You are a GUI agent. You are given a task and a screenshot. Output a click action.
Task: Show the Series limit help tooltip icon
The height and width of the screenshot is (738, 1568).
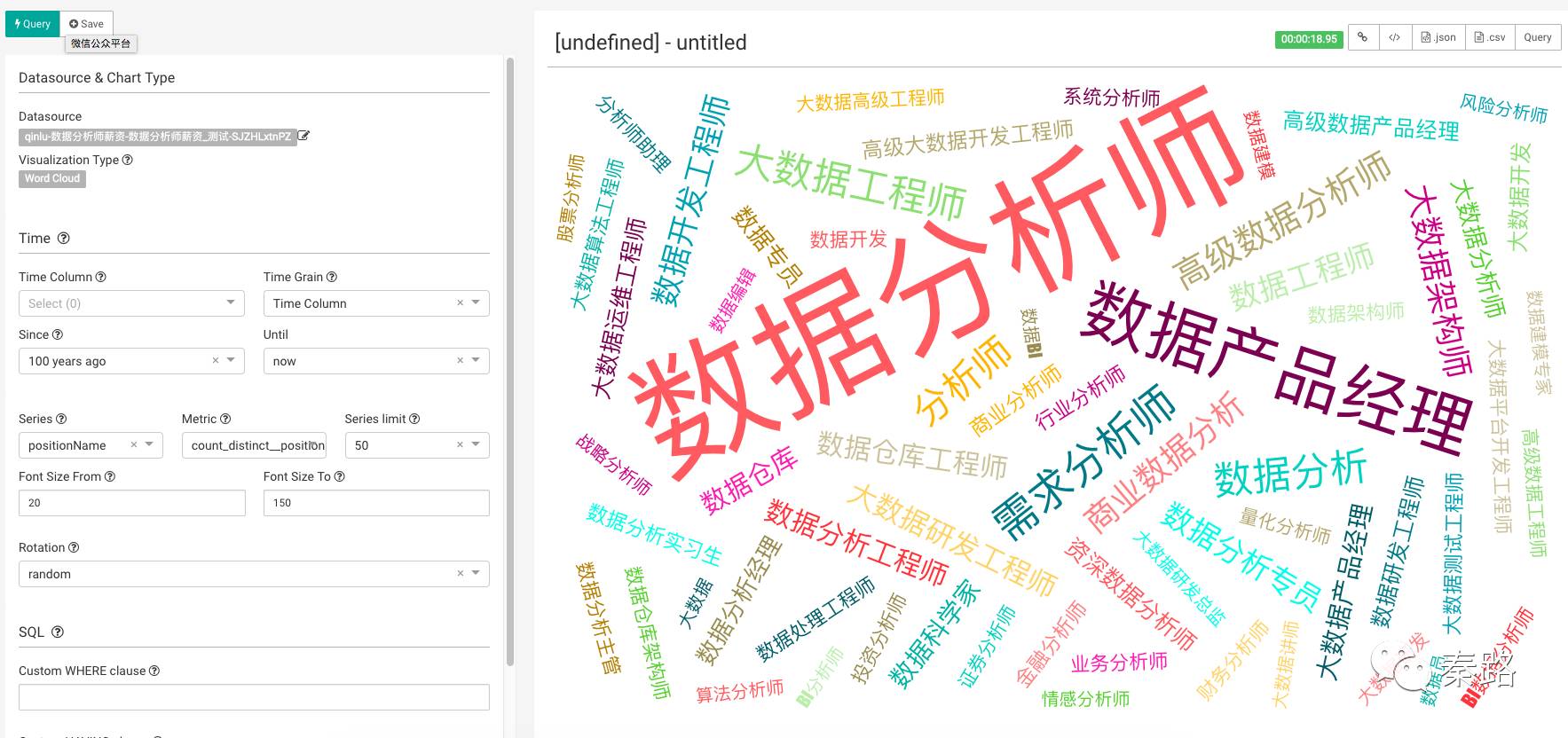click(x=414, y=419)
